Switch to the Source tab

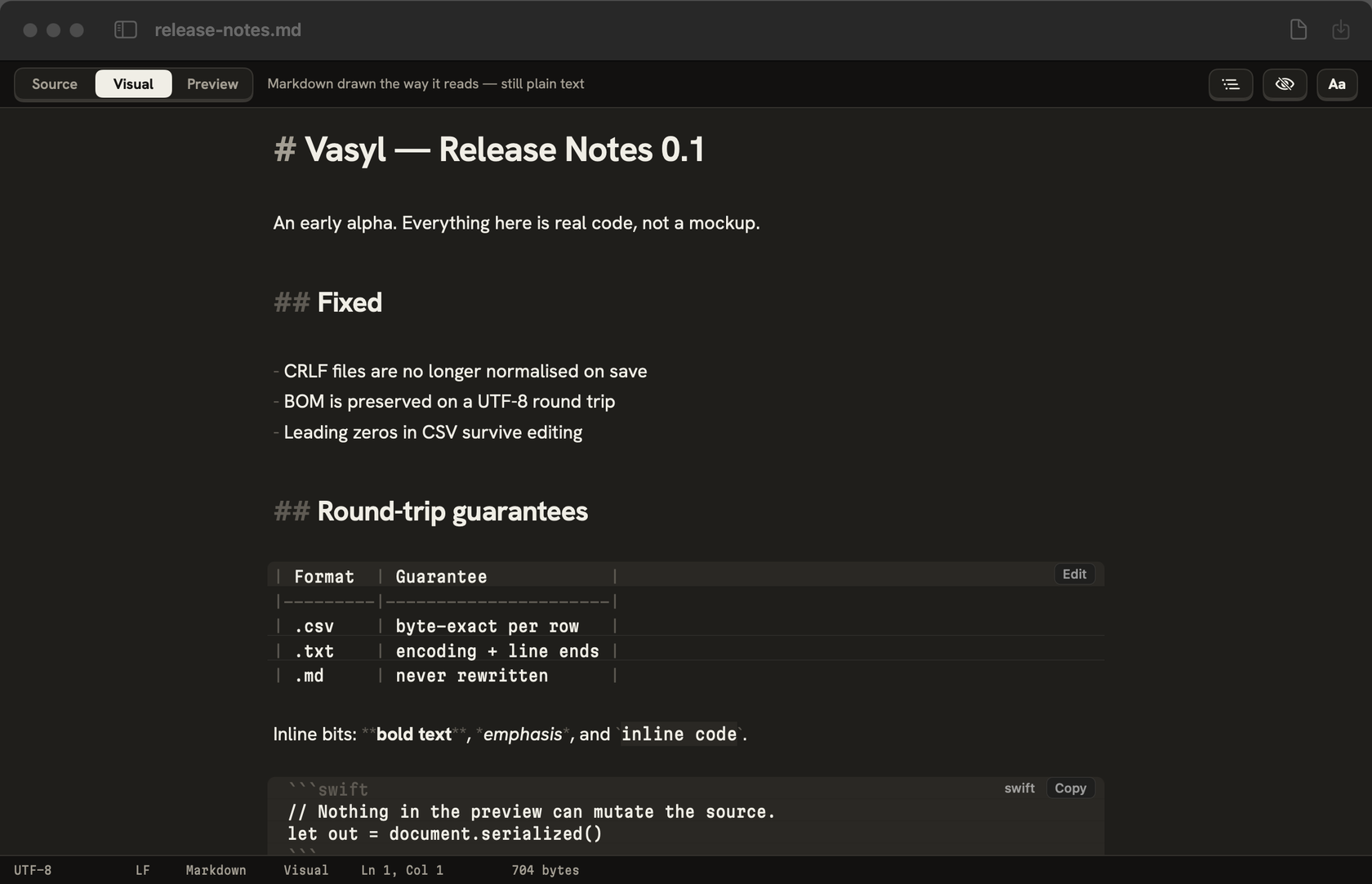click(x=55, y=84)
